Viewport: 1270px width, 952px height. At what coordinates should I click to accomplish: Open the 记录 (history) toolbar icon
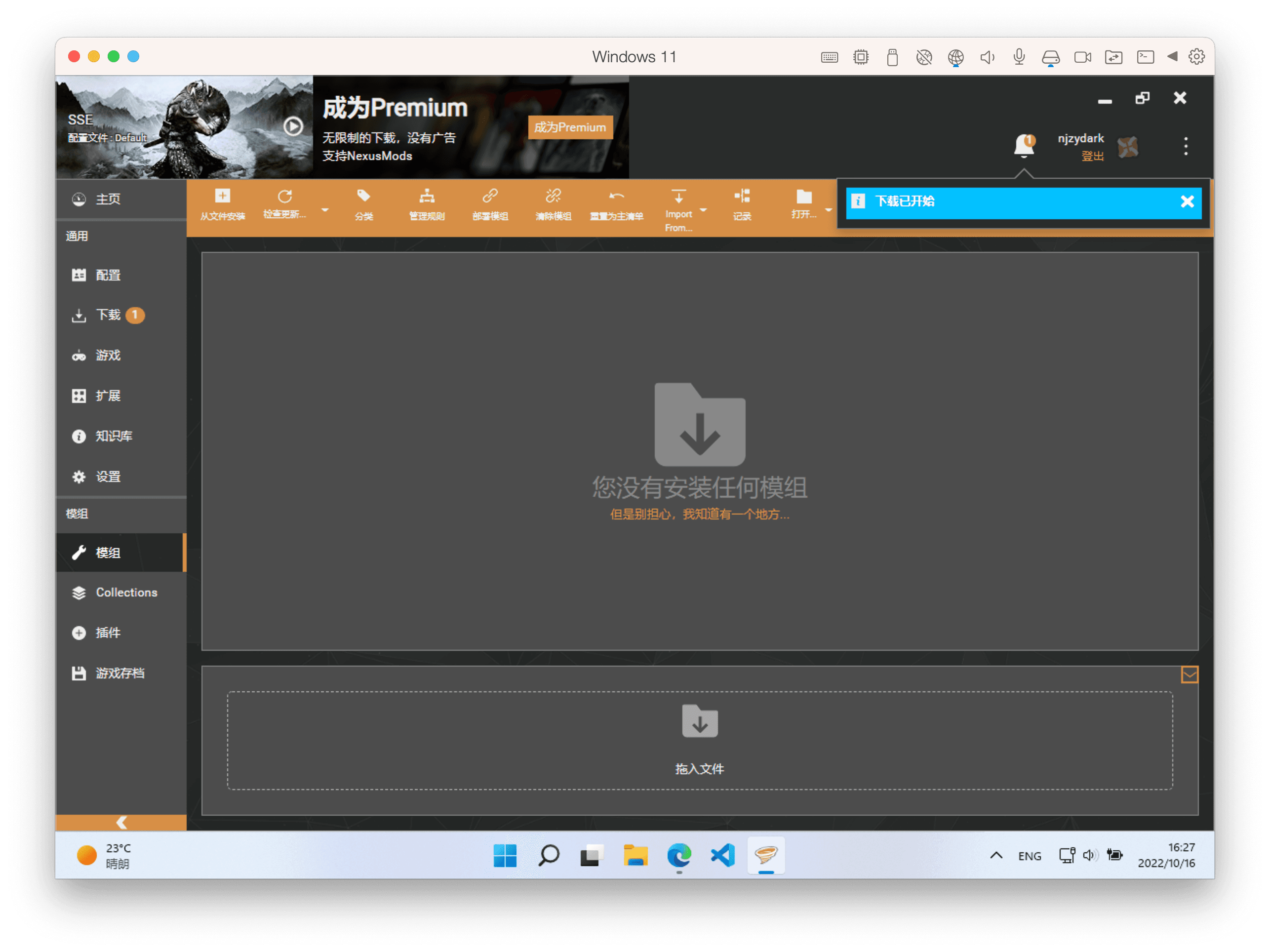[742, 197]
